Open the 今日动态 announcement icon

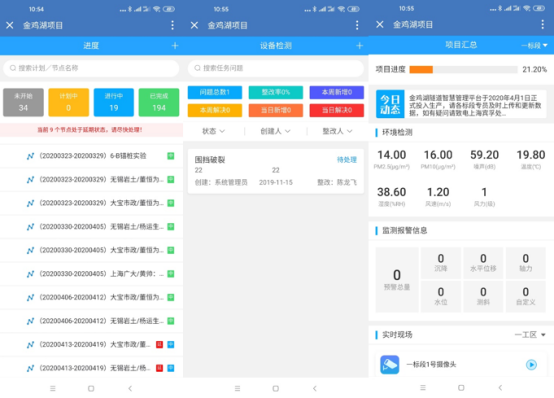click(390, 104)
